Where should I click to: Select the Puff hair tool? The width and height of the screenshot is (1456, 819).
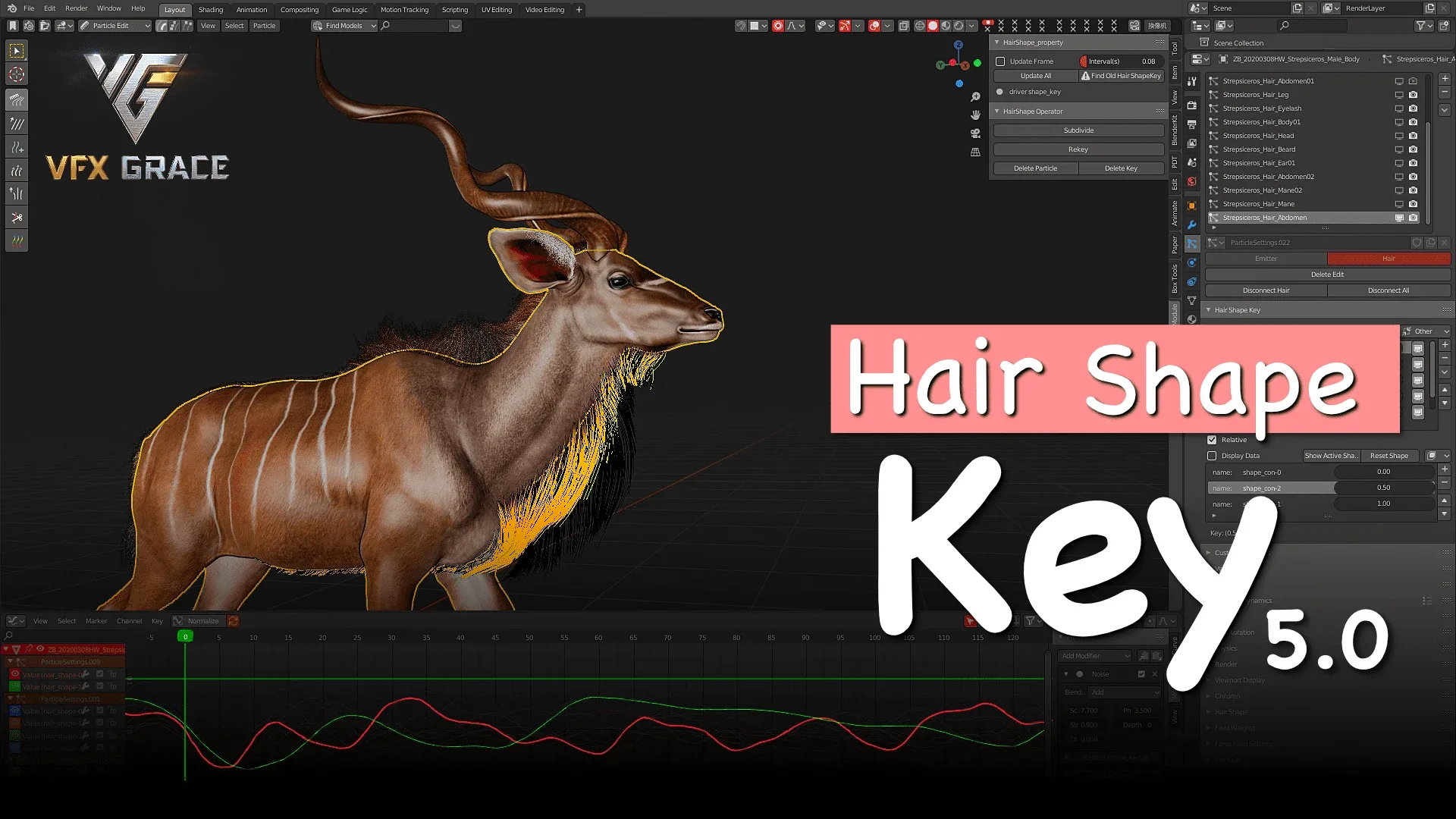(16, 170)
